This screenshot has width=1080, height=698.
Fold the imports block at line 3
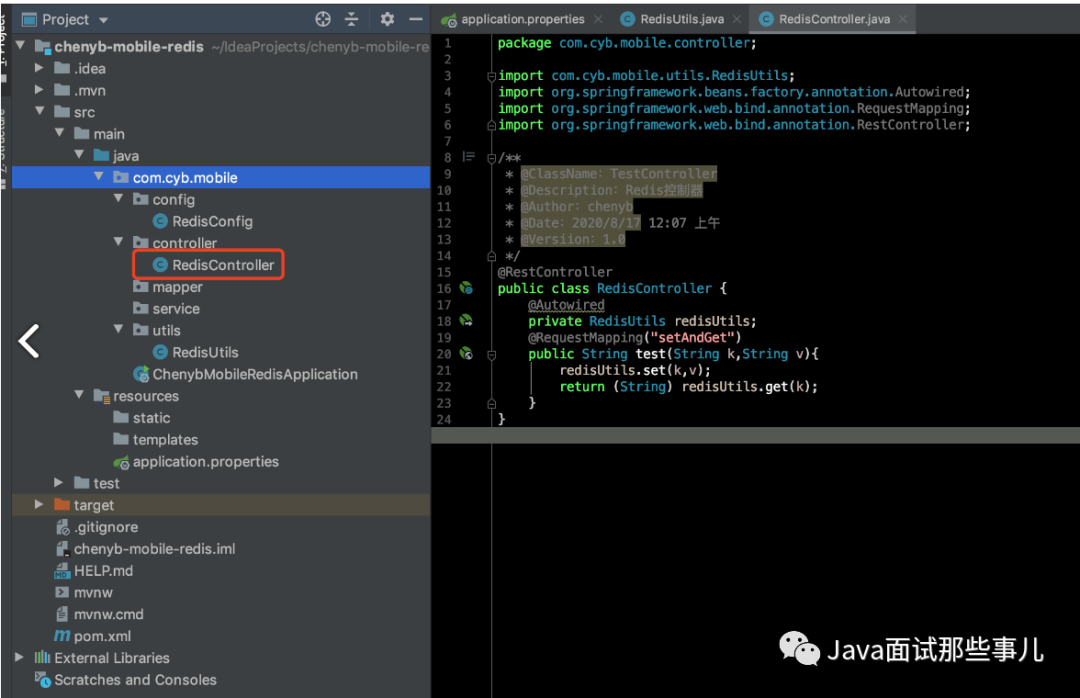pyautogui.click(x=491, y=76)
